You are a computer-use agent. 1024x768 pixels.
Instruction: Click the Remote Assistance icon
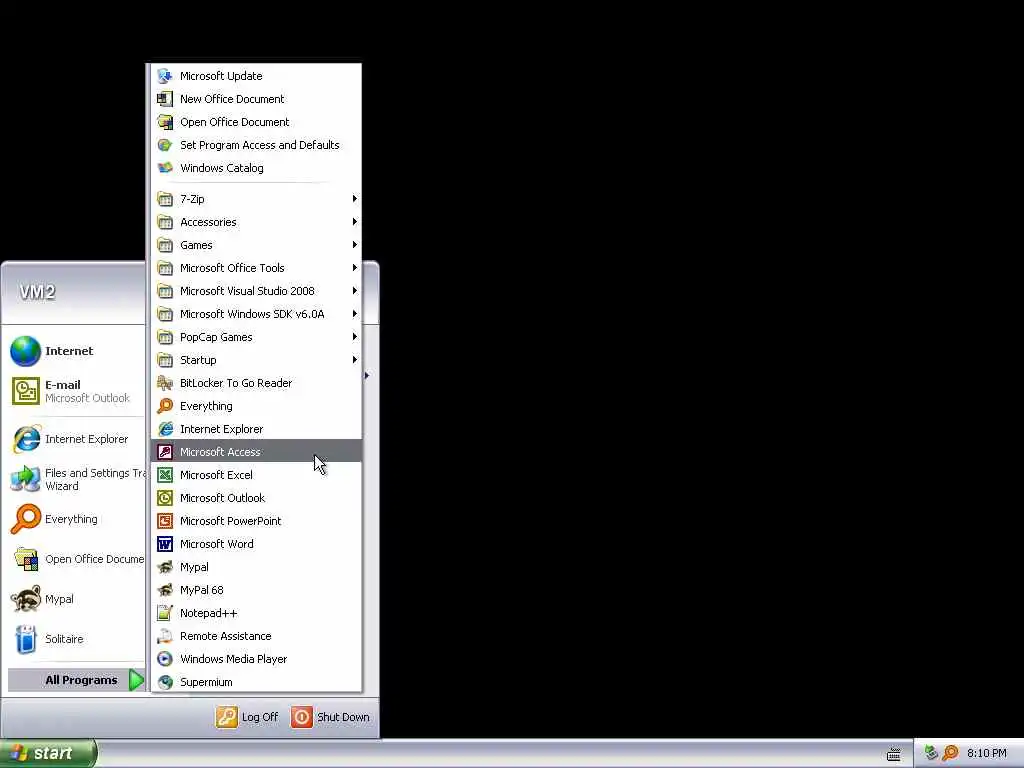click(165, 636)
